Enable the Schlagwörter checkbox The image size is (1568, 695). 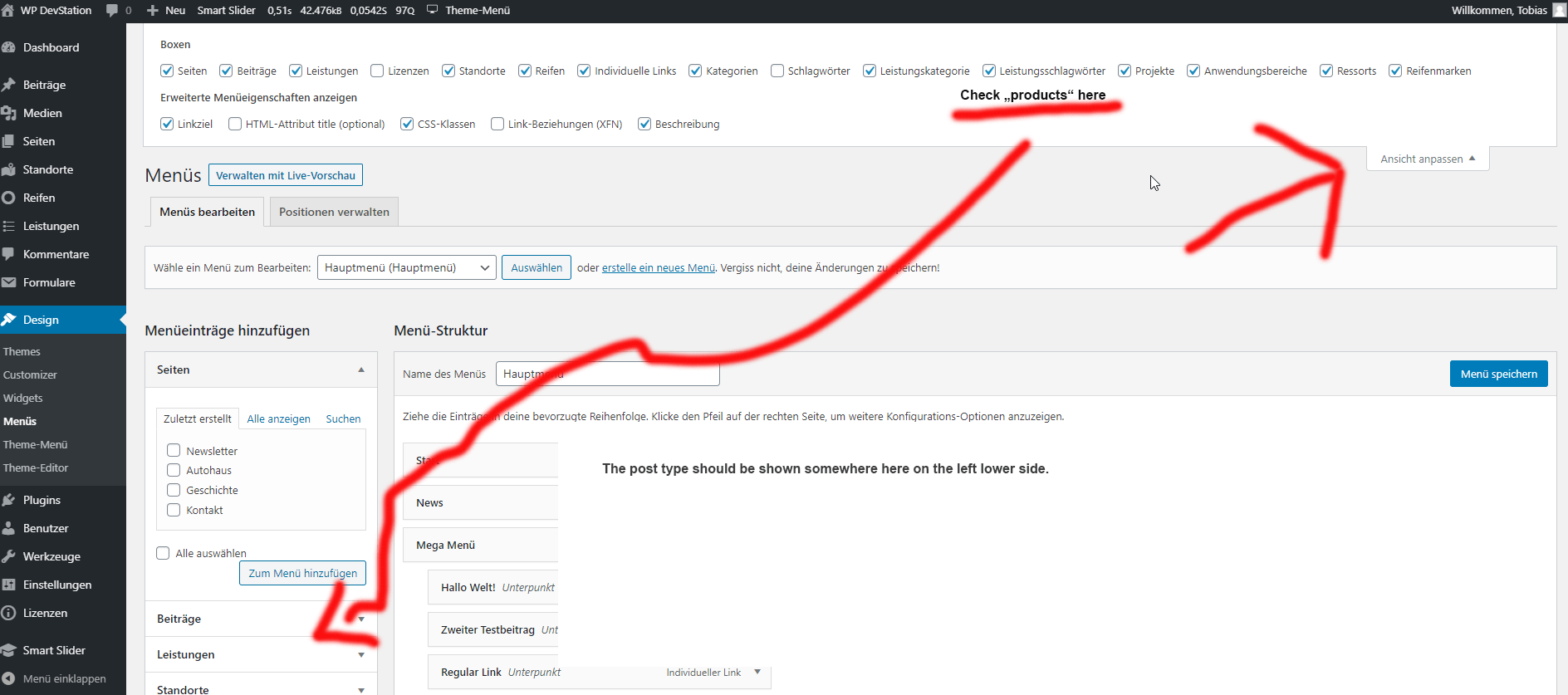click(777, 71)
